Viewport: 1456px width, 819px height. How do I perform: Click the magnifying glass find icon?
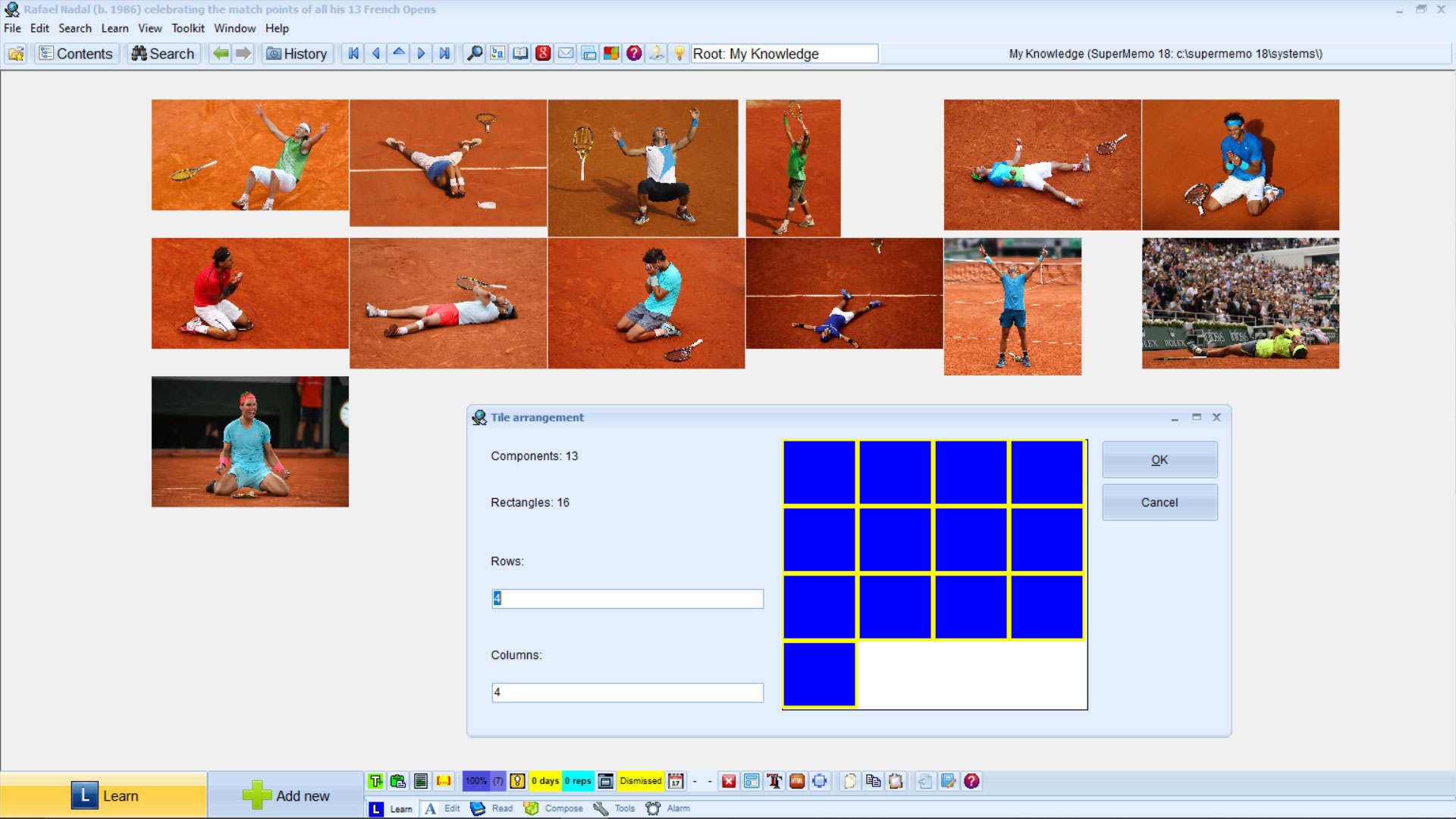pos(475,54)
